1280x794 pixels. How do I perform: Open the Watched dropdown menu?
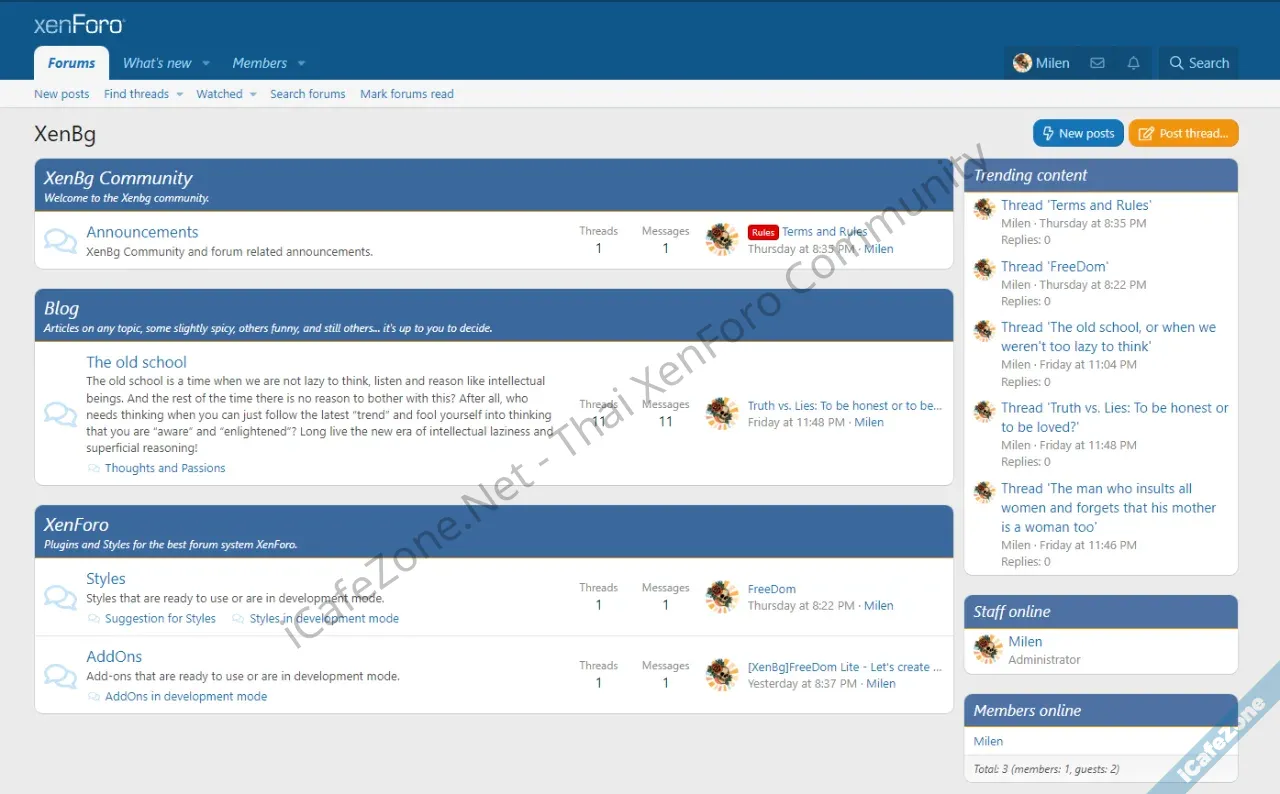(253, 94)
